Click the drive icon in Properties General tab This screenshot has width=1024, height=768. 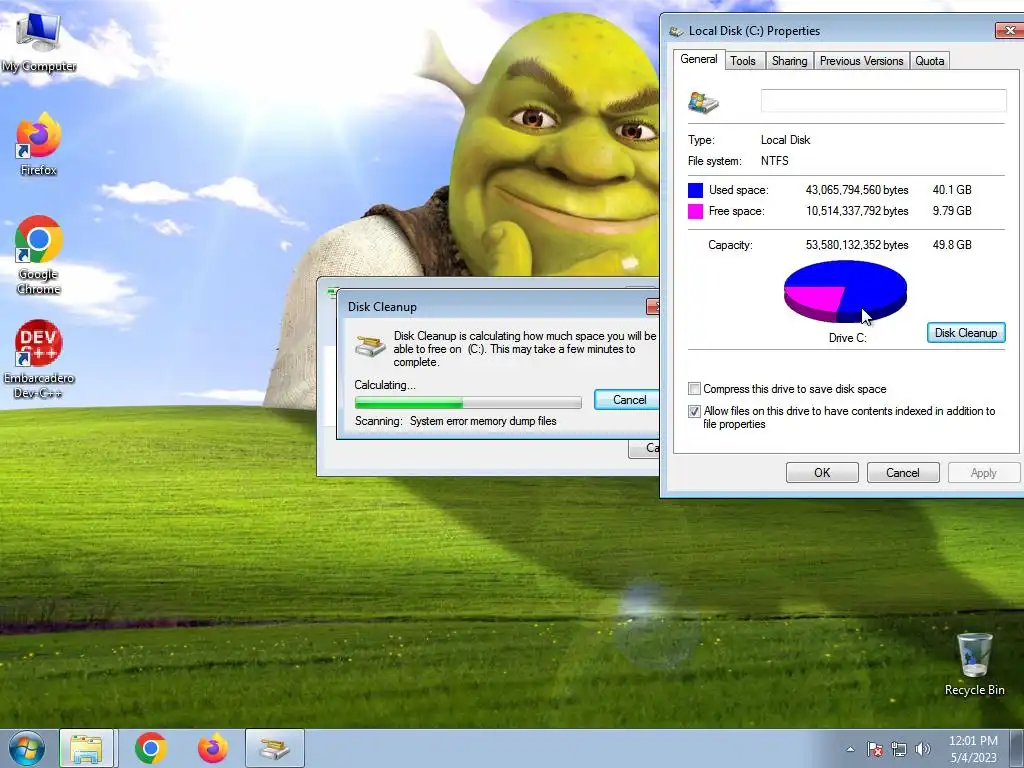(x=703, y=103)
